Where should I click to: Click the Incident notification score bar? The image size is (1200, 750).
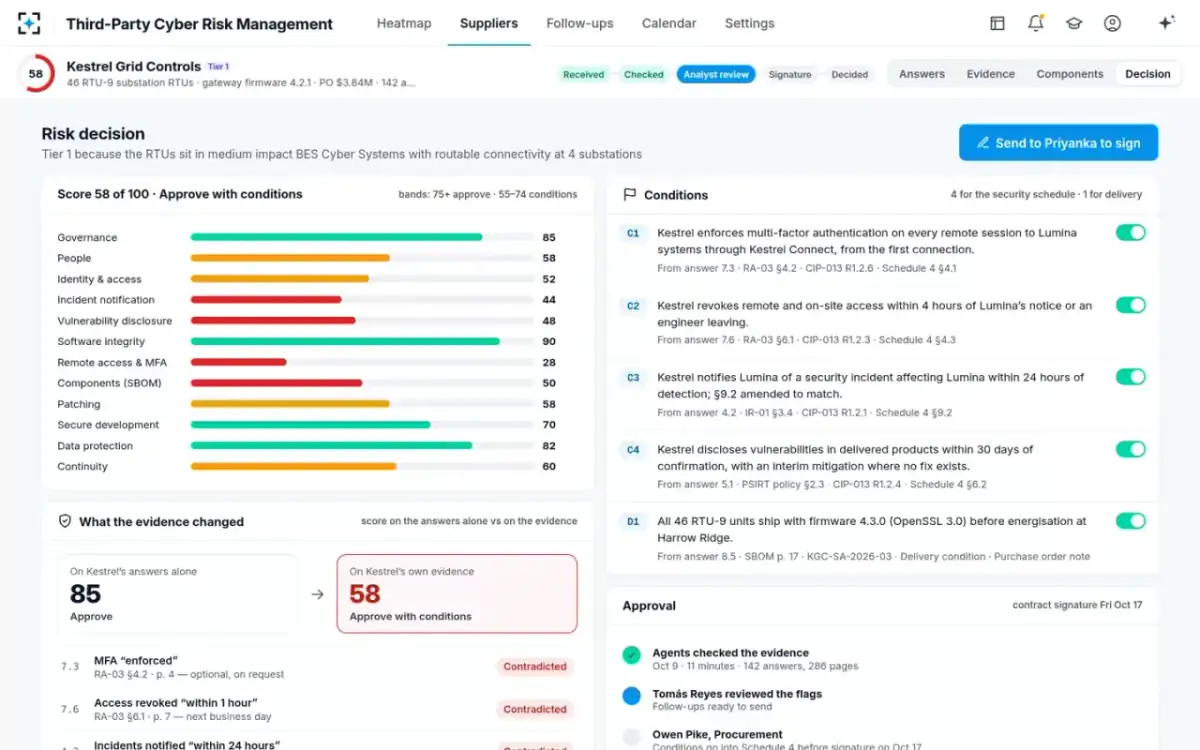click(x=362, y=300)
